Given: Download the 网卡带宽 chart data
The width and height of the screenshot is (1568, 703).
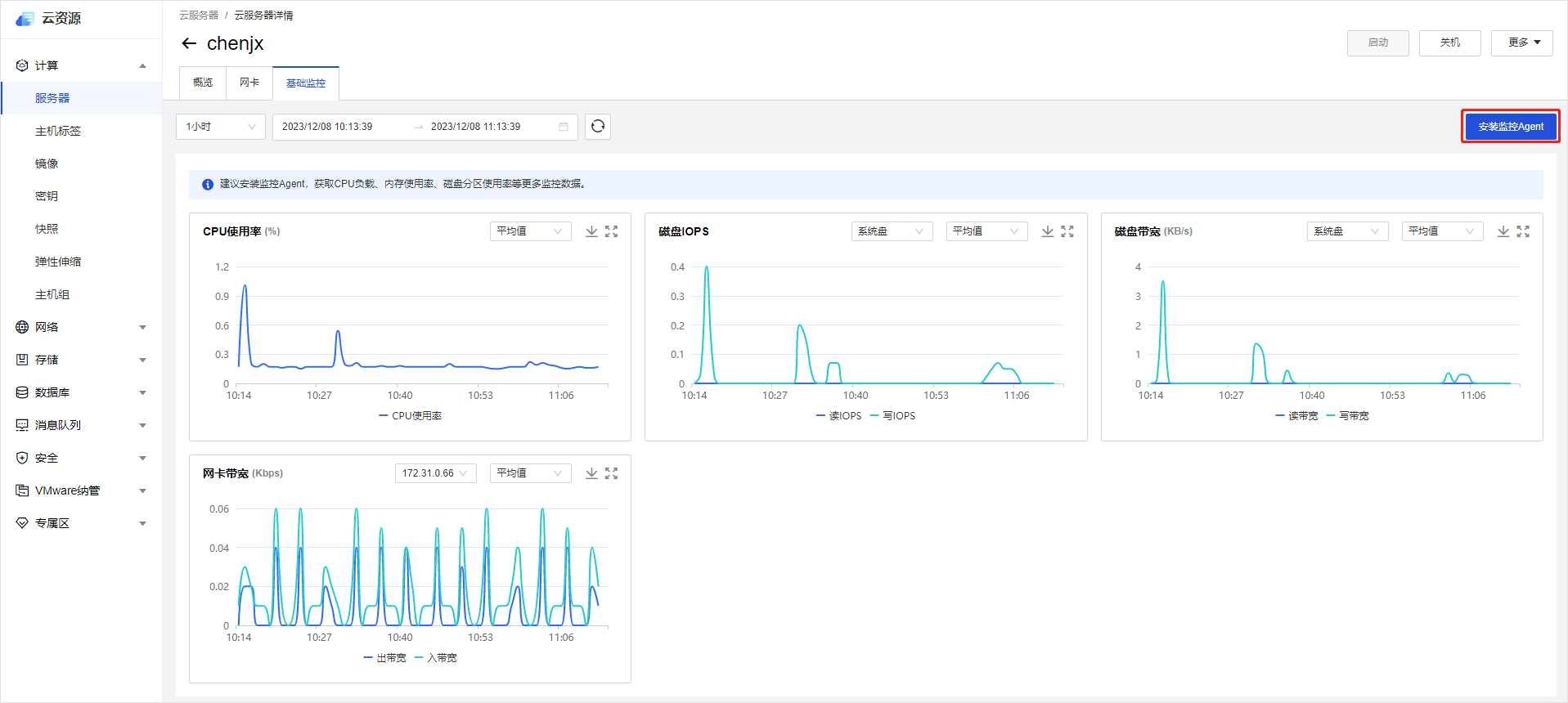Looking at the screenshot, I should click(591, 473).
